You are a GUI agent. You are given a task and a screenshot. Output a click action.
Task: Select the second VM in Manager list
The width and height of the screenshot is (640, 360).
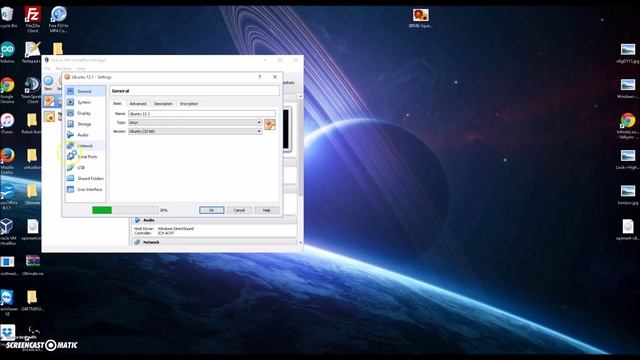point(49,117)
